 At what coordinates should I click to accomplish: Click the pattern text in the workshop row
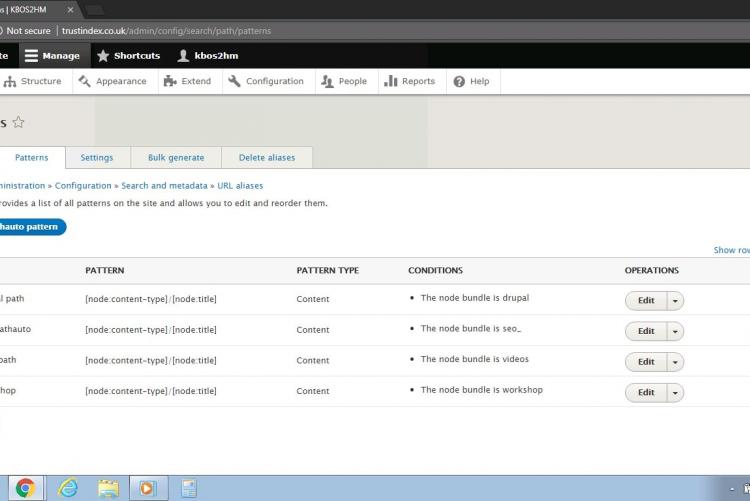coord(151,391)
